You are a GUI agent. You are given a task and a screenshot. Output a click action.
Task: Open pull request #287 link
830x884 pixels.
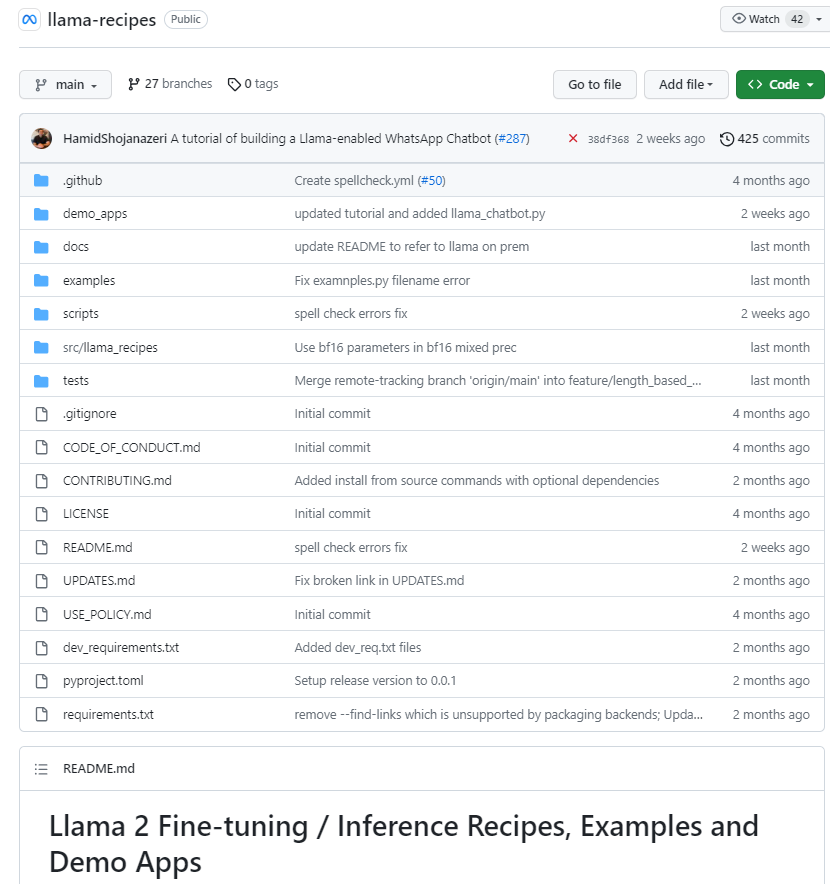512,139
